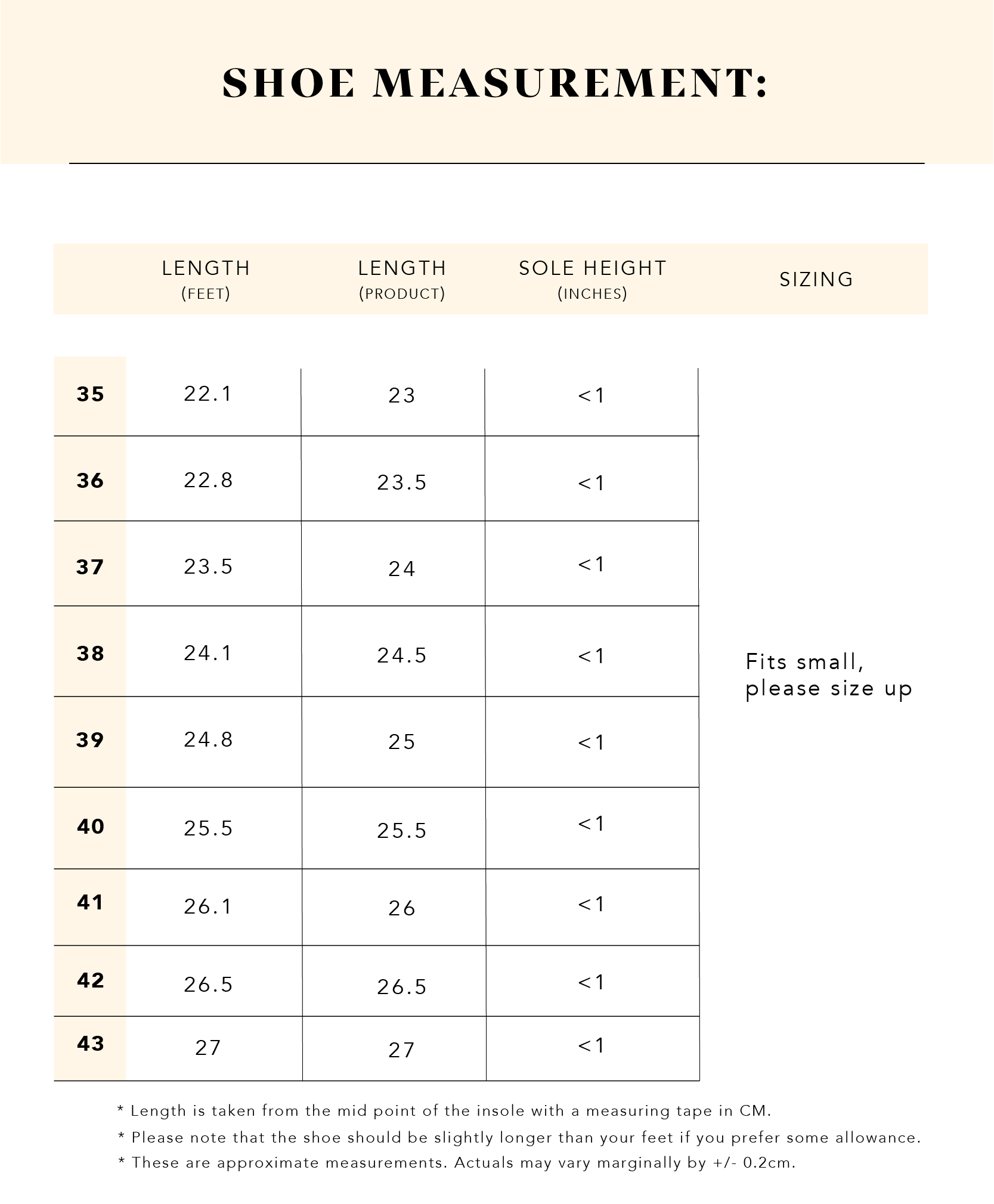The height and width of the screenshot is (1204, 994).
Task: Select the size 35 row label
Action: tap(91, 394)
